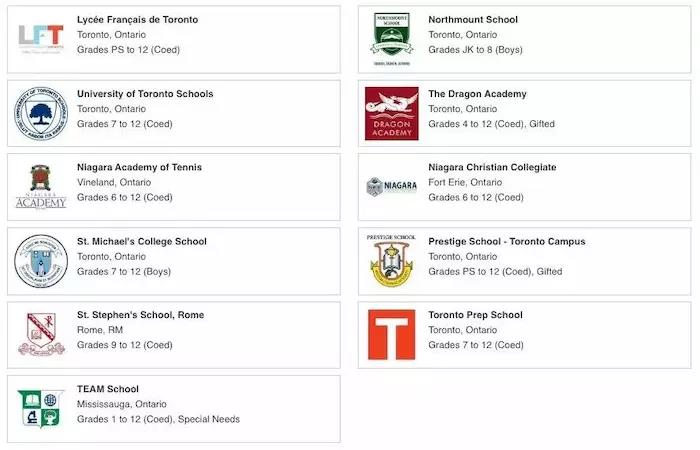Open the Lycée Français de Toronto title link
Screen dimensions: 700x450
point(138,20)
